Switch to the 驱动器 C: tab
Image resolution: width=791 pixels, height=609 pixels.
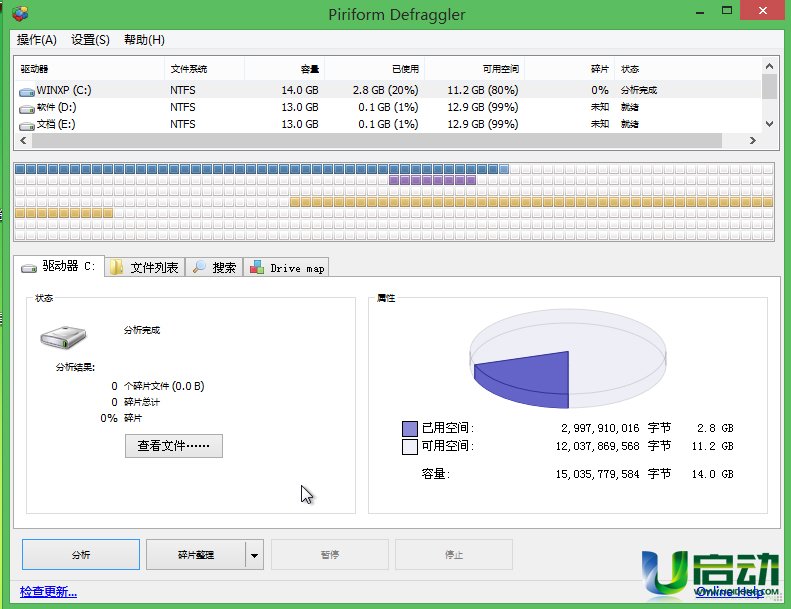59,266
